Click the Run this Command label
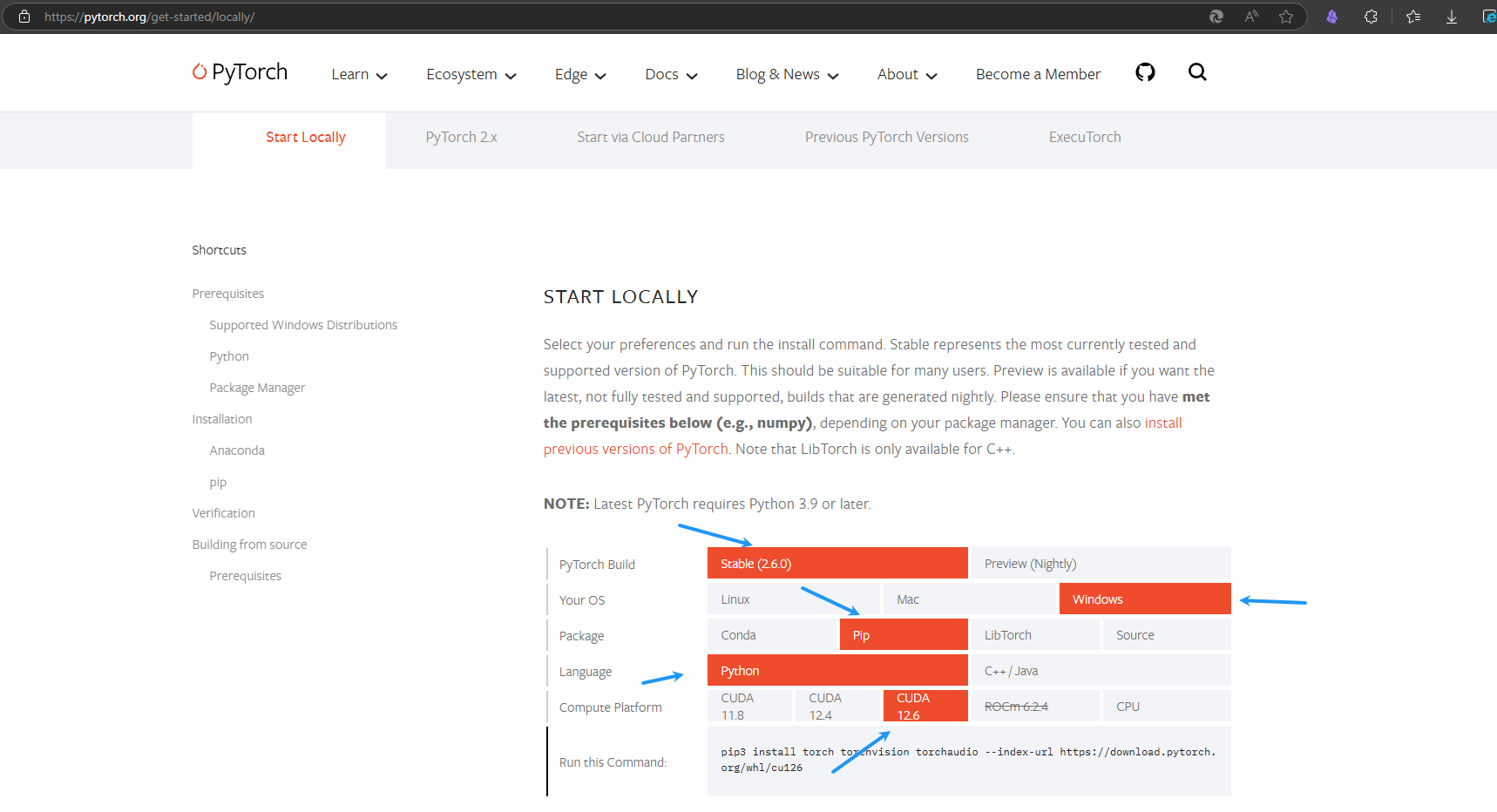Screen dimensions: 1497x812 tap(613, 762)
